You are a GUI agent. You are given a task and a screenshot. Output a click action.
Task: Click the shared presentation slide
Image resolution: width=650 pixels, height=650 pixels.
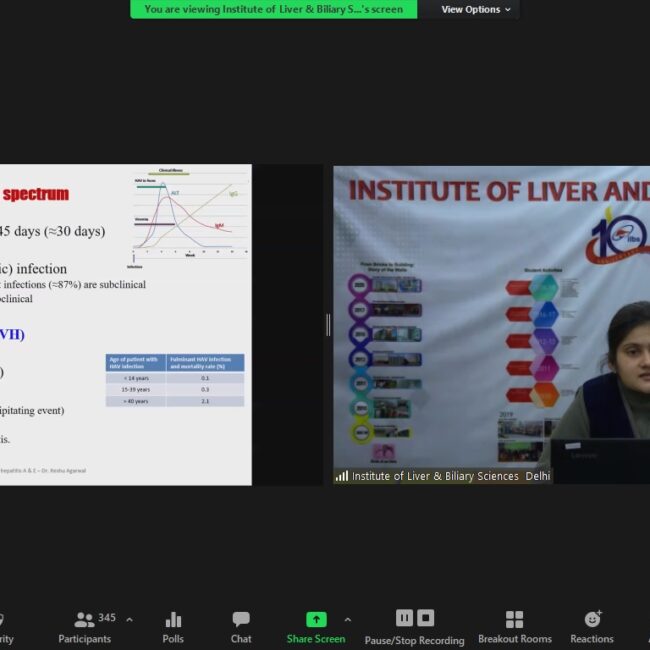pyautogui.click(x=125, y=325)
